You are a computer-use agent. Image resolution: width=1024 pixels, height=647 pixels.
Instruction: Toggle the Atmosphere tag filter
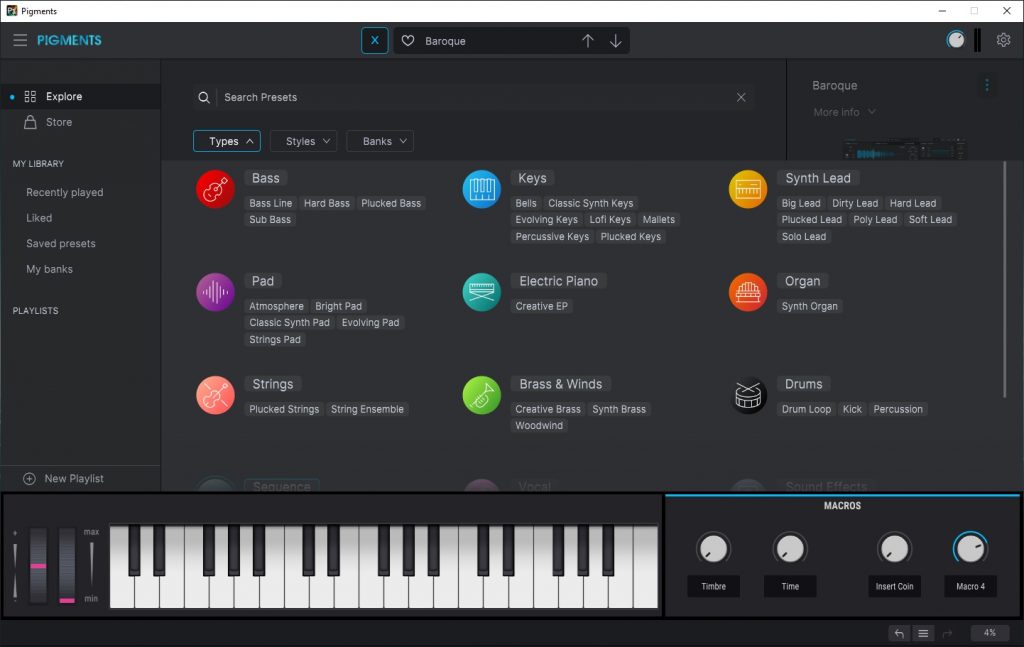tap(276, 306)
